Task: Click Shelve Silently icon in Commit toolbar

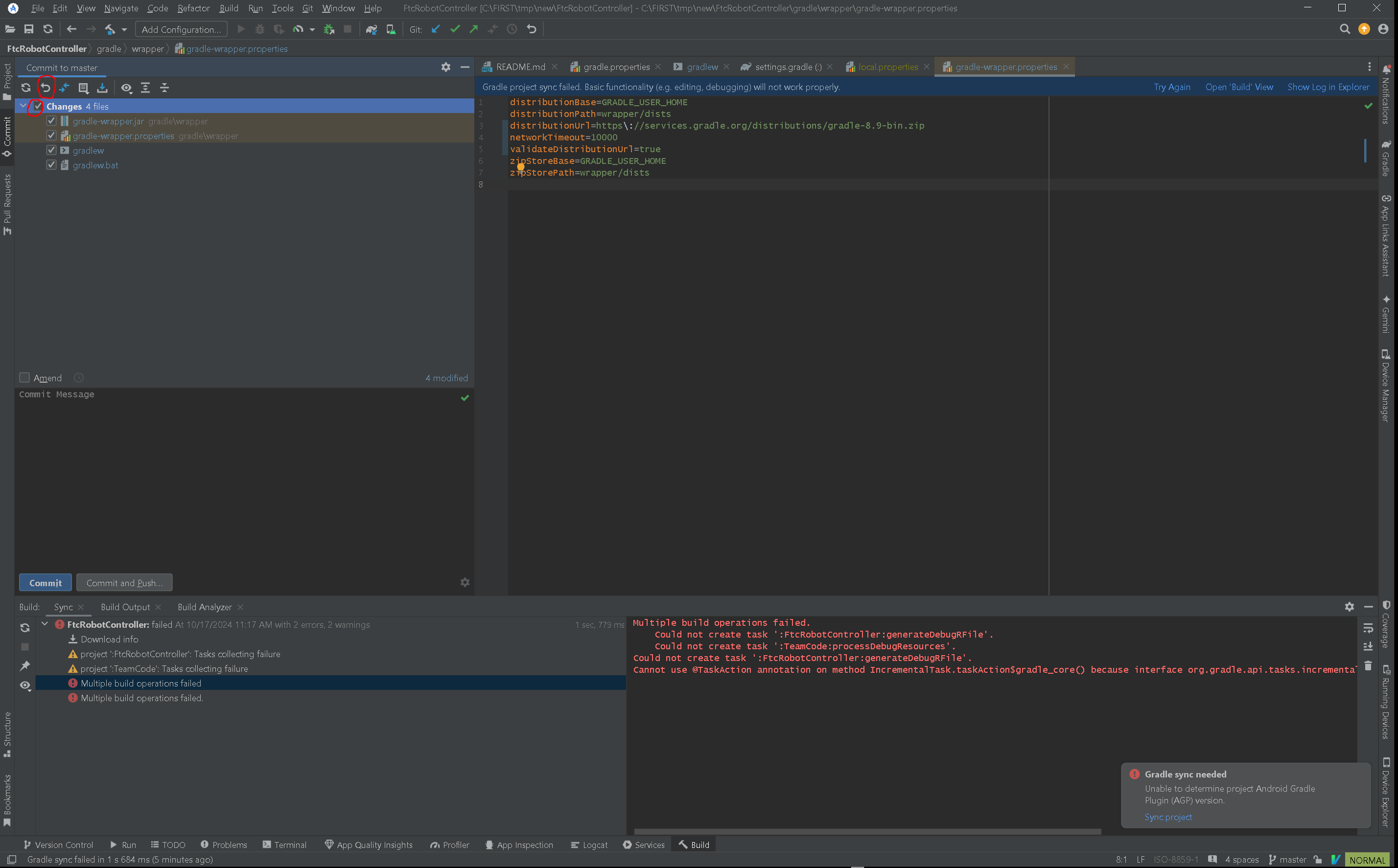Action: point(102,88)
